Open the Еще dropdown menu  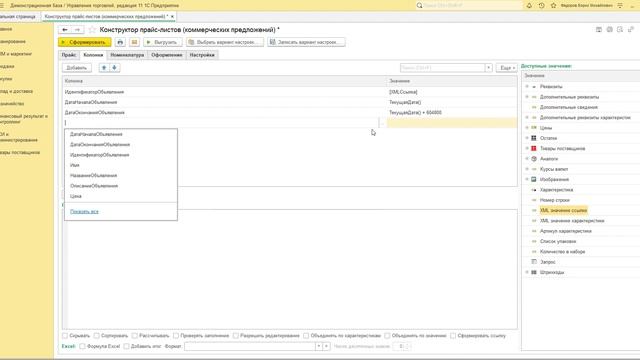point(507,68)
